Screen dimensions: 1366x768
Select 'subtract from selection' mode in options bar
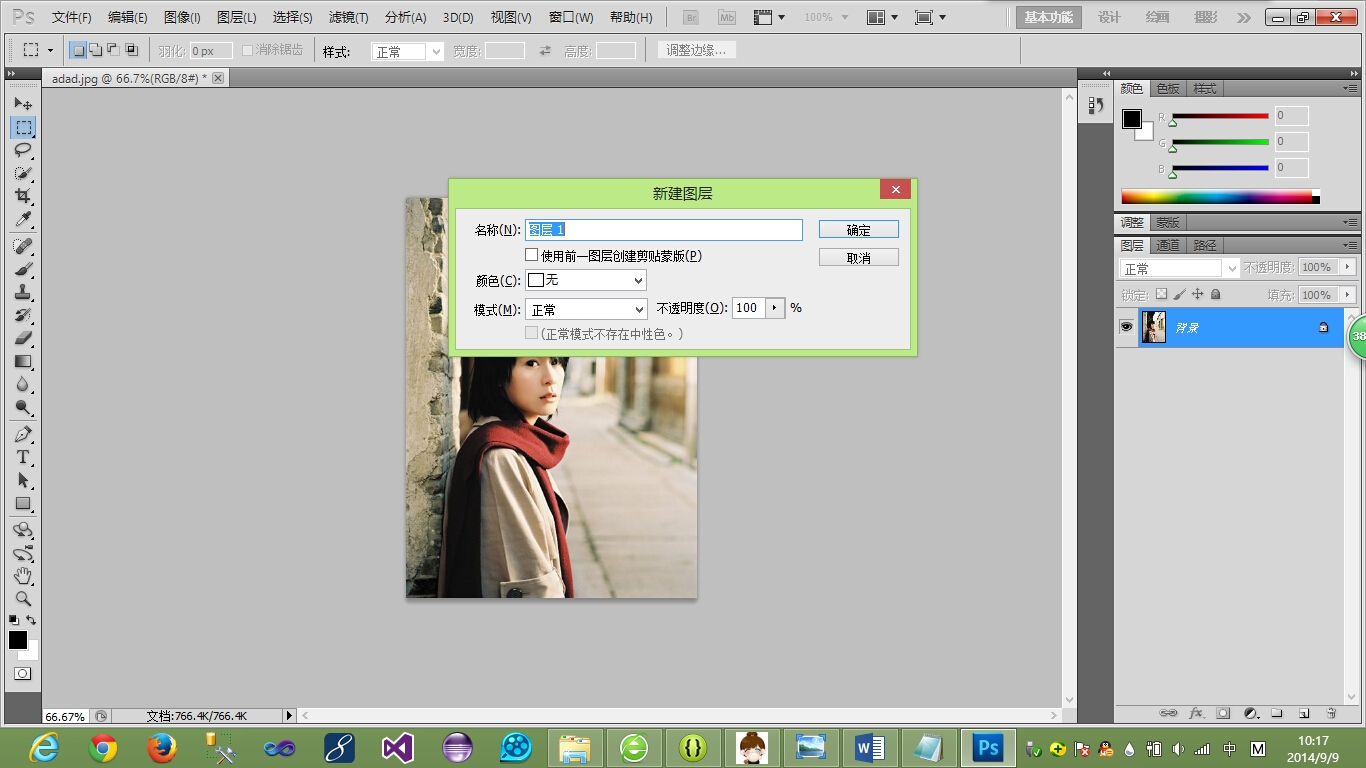click(113, 50)
